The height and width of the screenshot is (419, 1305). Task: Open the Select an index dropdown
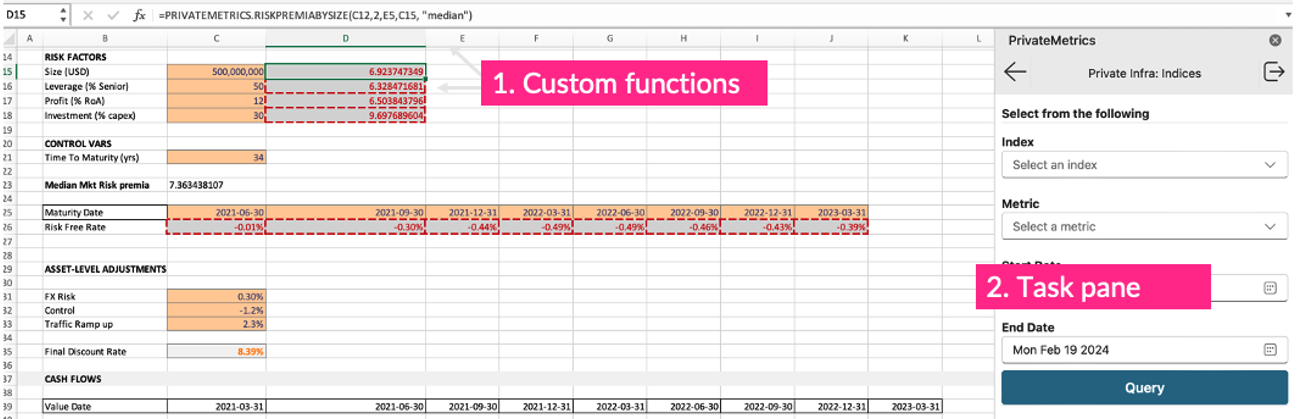pos(1144,165)
